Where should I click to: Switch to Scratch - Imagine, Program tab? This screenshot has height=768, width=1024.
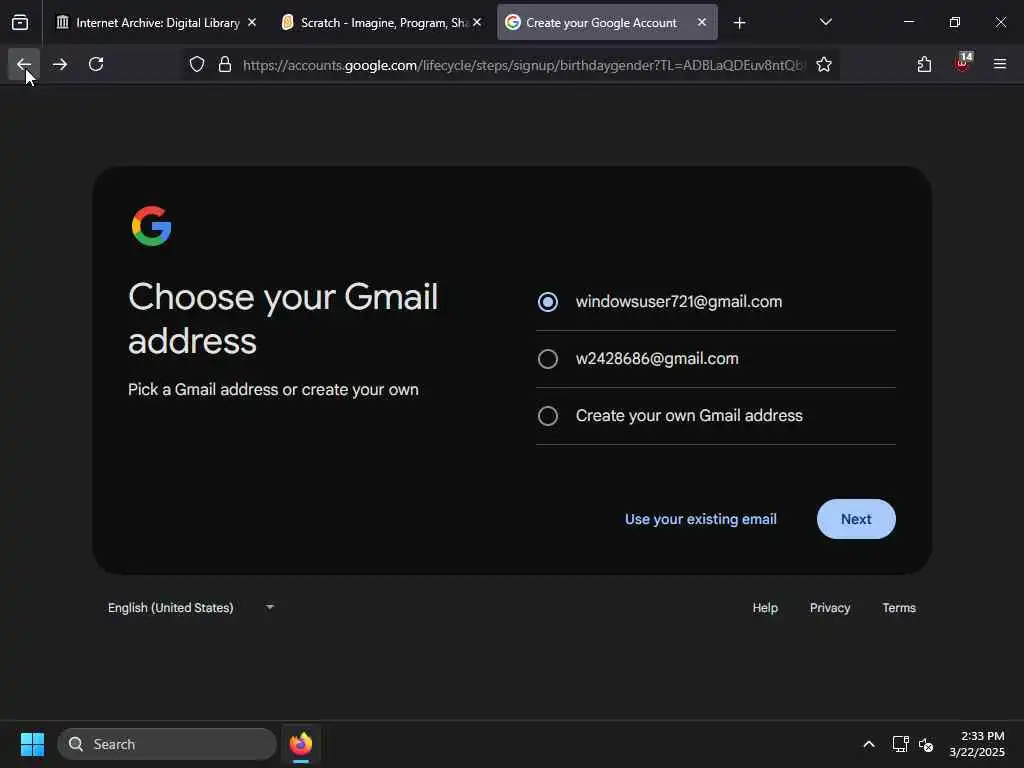(382, 22)
